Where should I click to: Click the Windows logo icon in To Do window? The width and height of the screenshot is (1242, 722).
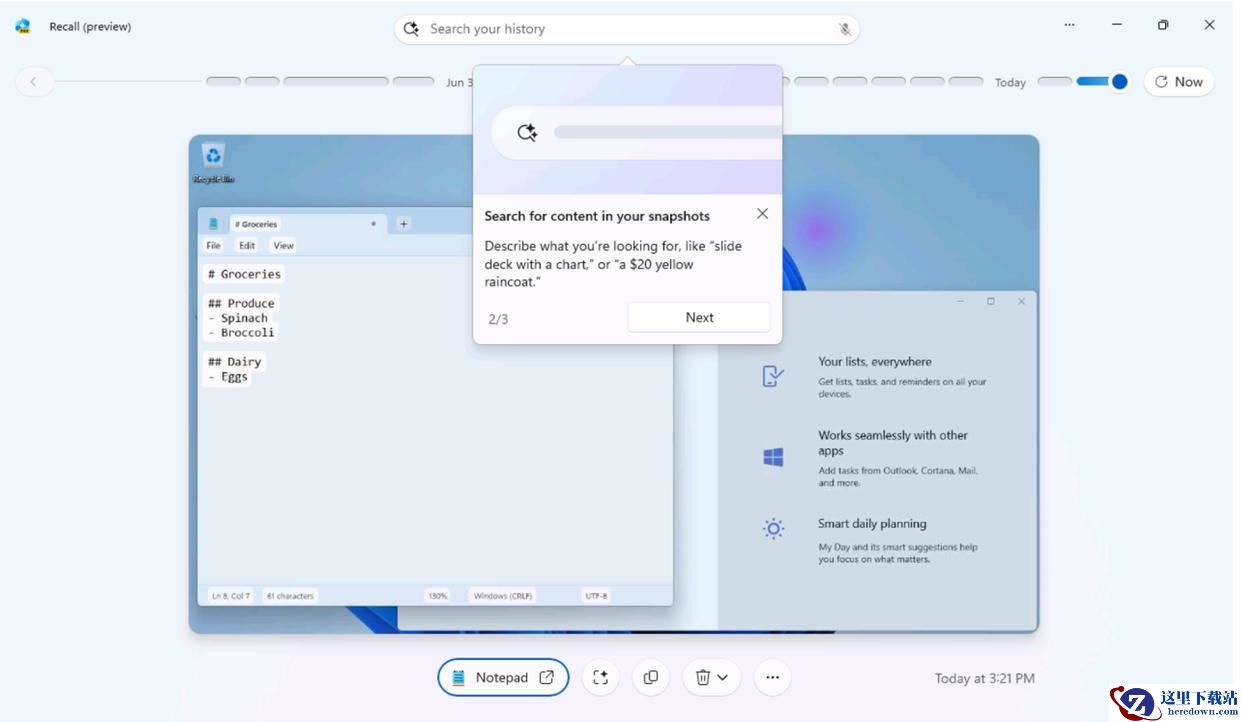click(x=773, y=457)
